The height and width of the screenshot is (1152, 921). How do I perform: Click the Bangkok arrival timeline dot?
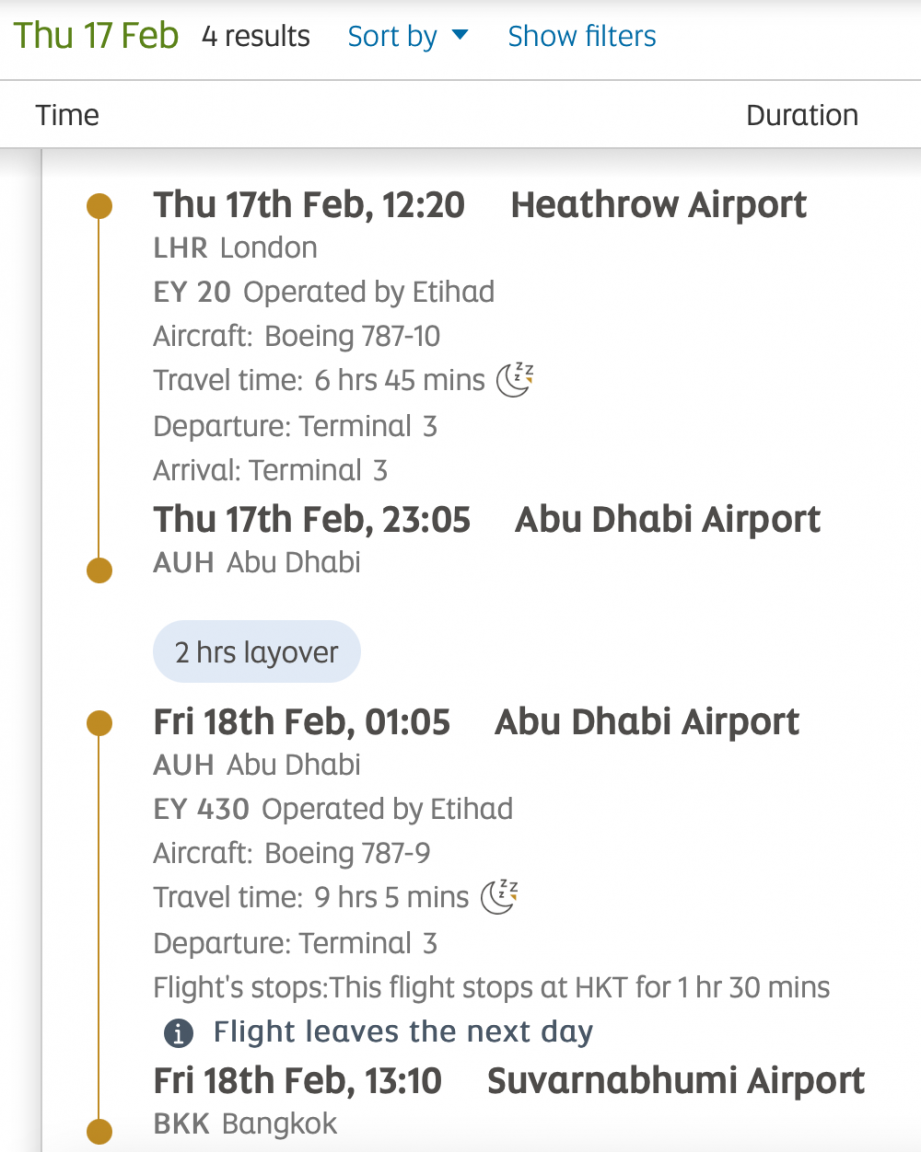(x=99, y=1131)
